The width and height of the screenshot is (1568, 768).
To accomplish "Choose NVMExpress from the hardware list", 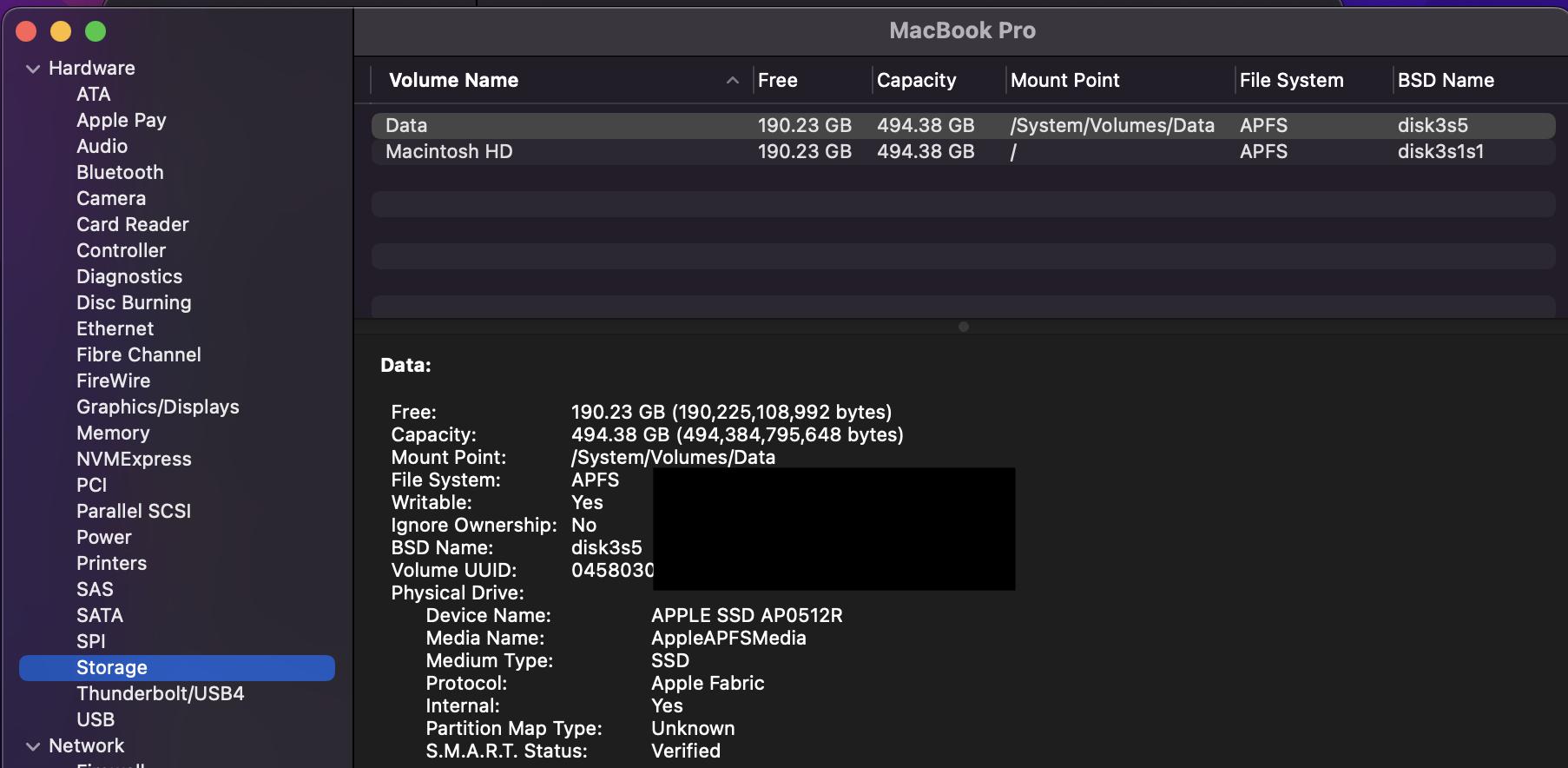I will (134, 460).
